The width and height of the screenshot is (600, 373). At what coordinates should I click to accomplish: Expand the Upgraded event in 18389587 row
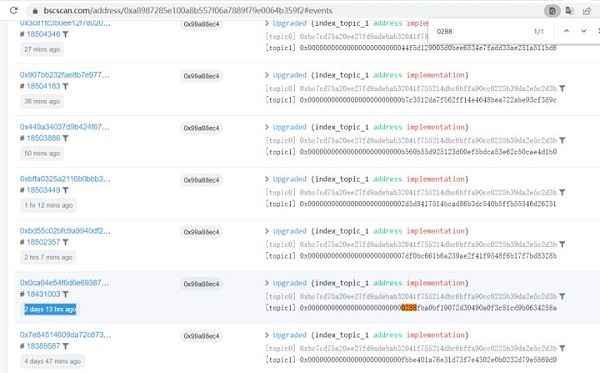pos(267,335)
